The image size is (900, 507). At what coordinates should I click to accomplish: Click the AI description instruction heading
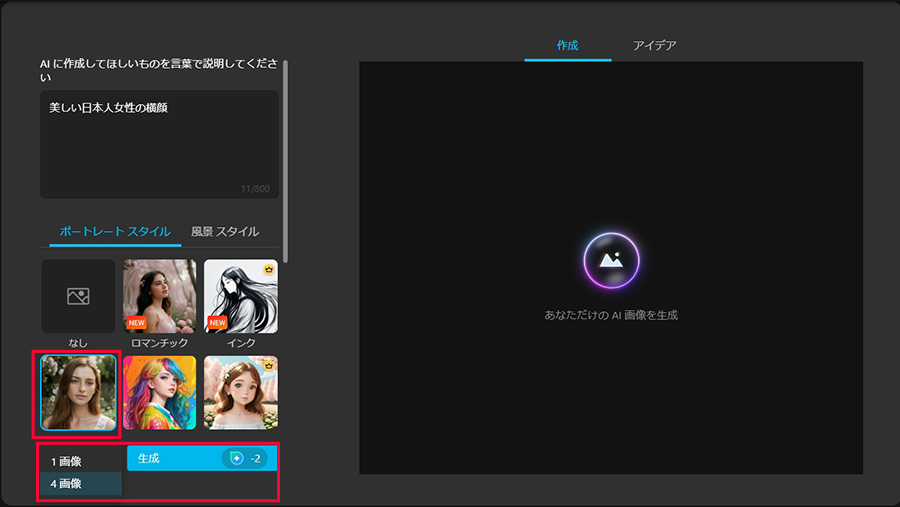point(158,70)
